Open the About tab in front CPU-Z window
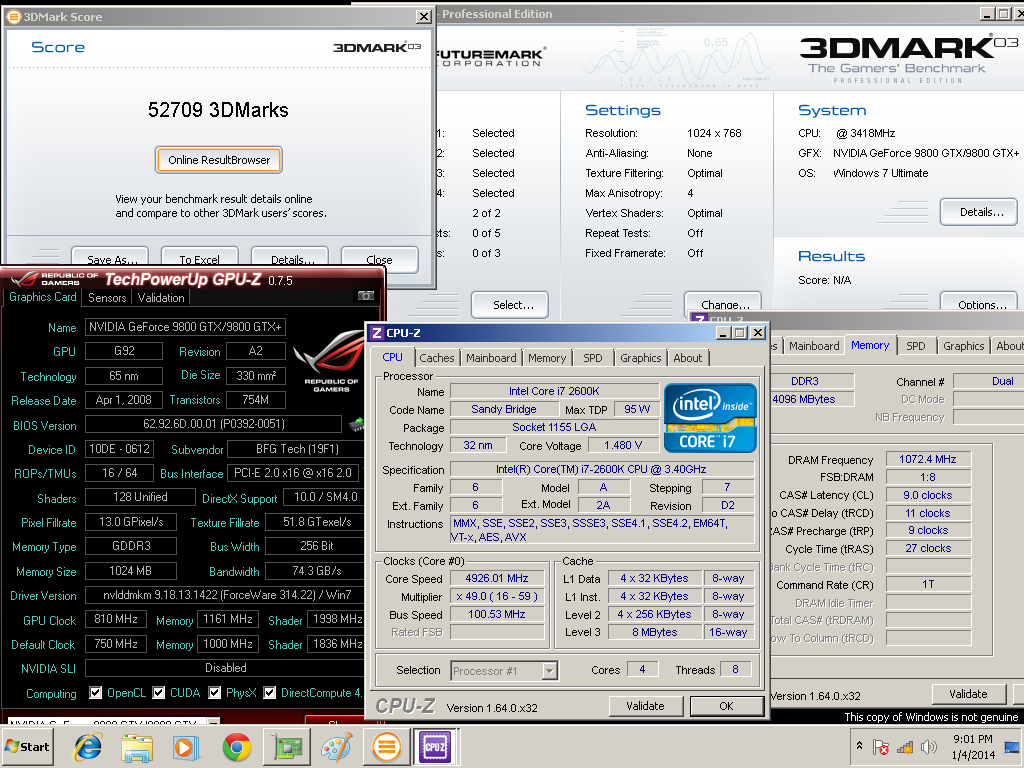The image size is (1024, 768). tap(688, 358)
